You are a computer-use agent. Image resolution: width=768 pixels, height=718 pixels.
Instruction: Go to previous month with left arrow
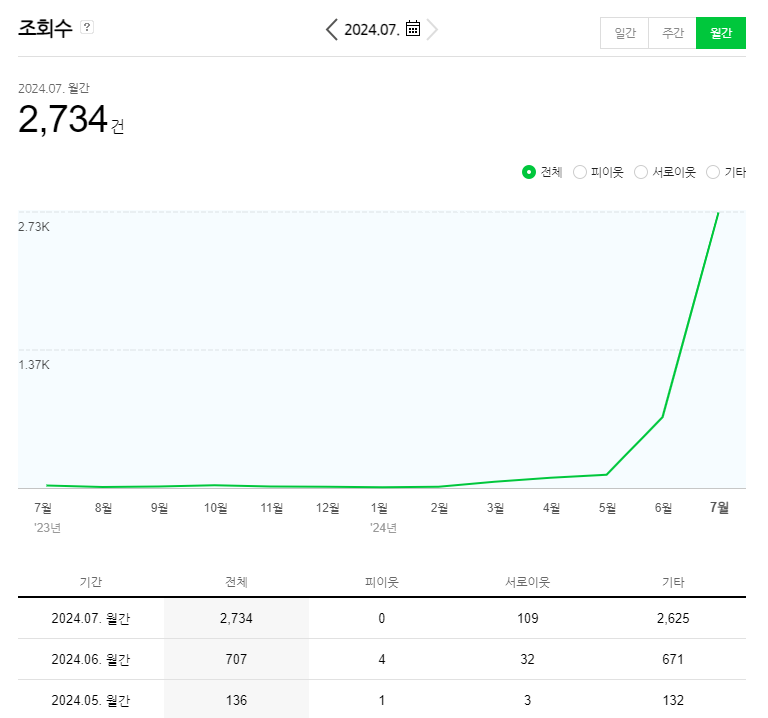[331, 29]
